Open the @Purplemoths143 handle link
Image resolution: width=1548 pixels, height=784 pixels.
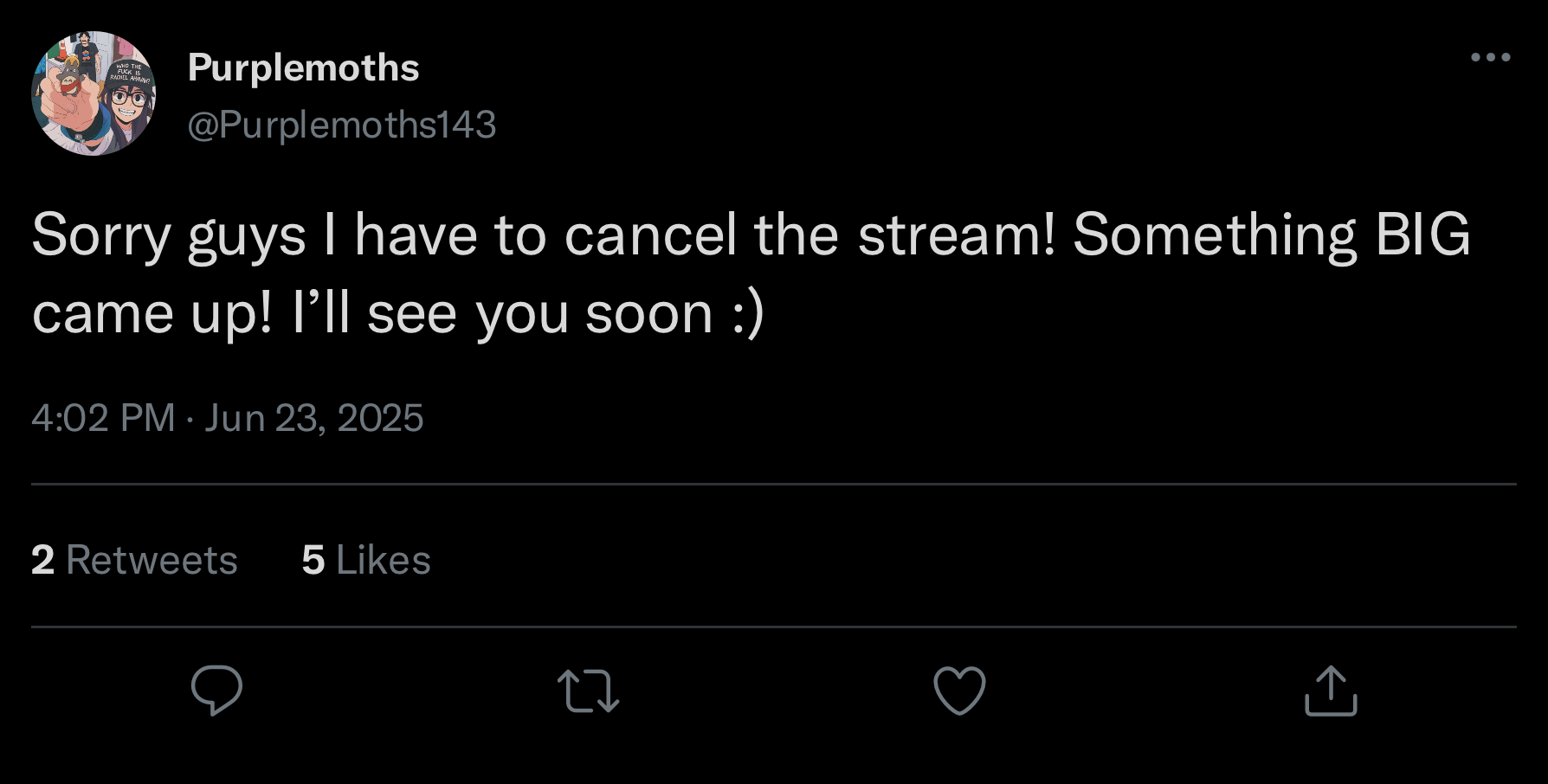[x=342, y=125]
